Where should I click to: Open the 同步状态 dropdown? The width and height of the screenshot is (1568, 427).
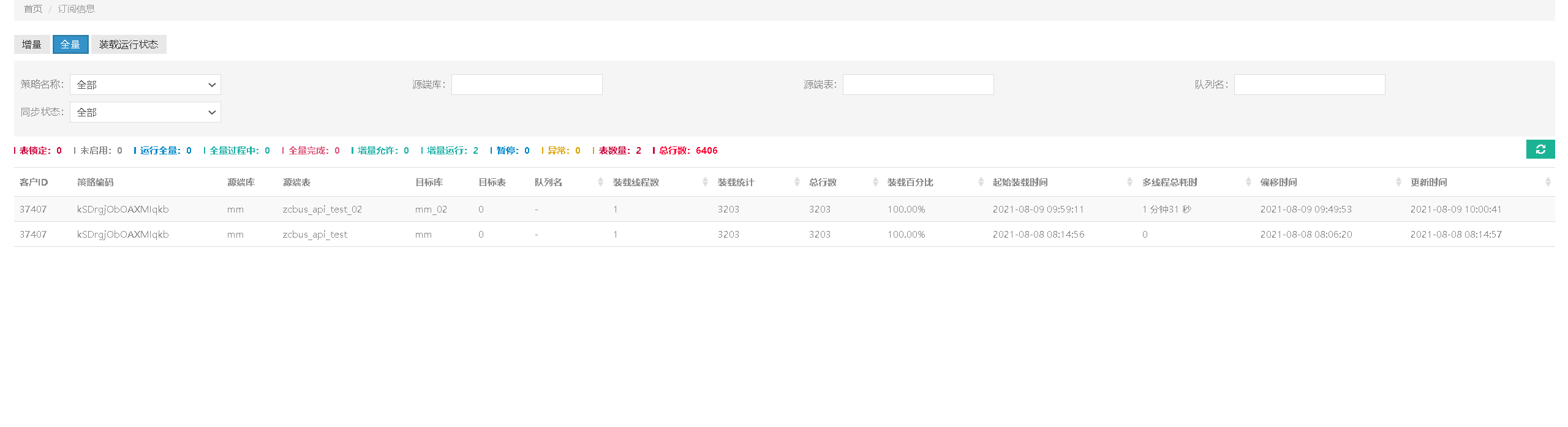point(145,112)
